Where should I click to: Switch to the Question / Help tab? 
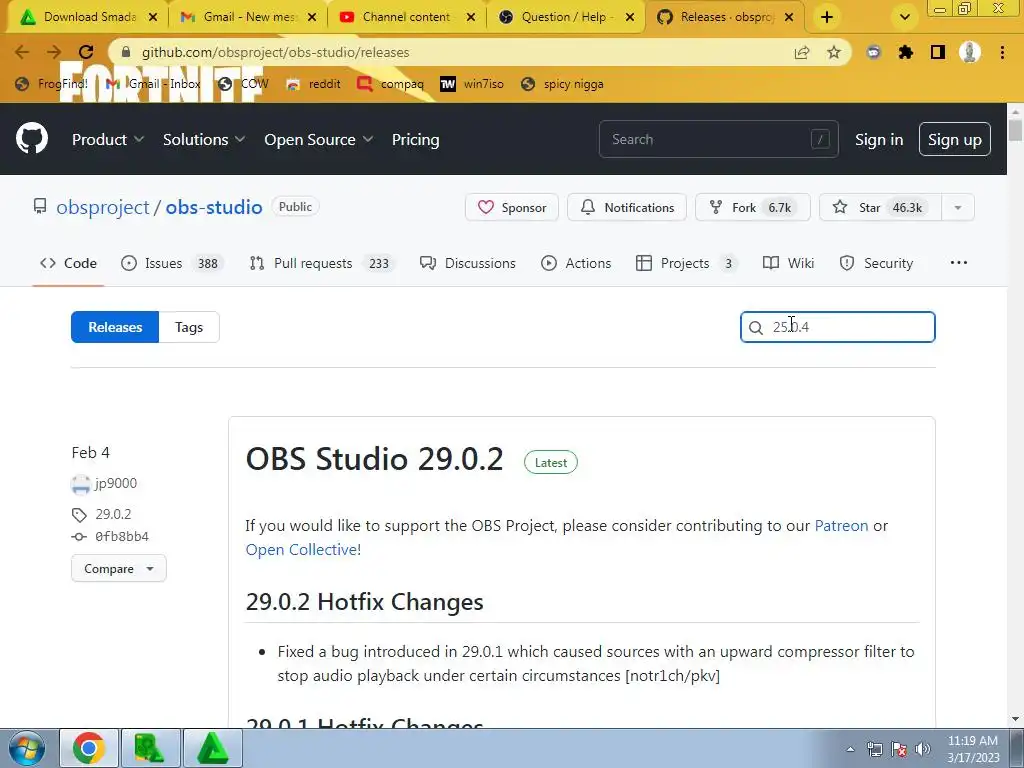point(566,17)
